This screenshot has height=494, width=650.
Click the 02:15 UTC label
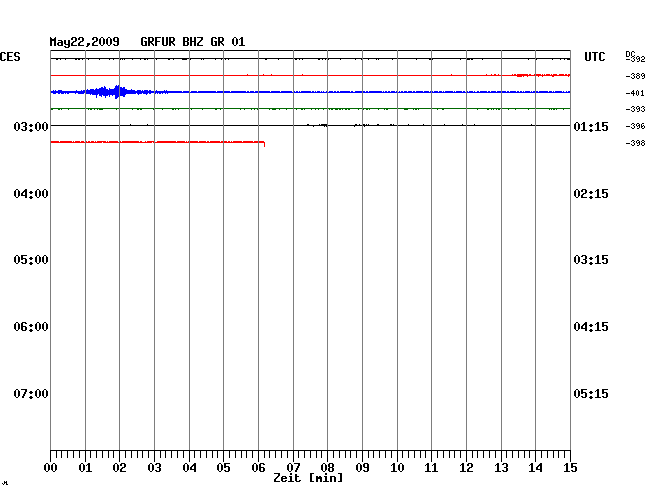click(591, 194)
